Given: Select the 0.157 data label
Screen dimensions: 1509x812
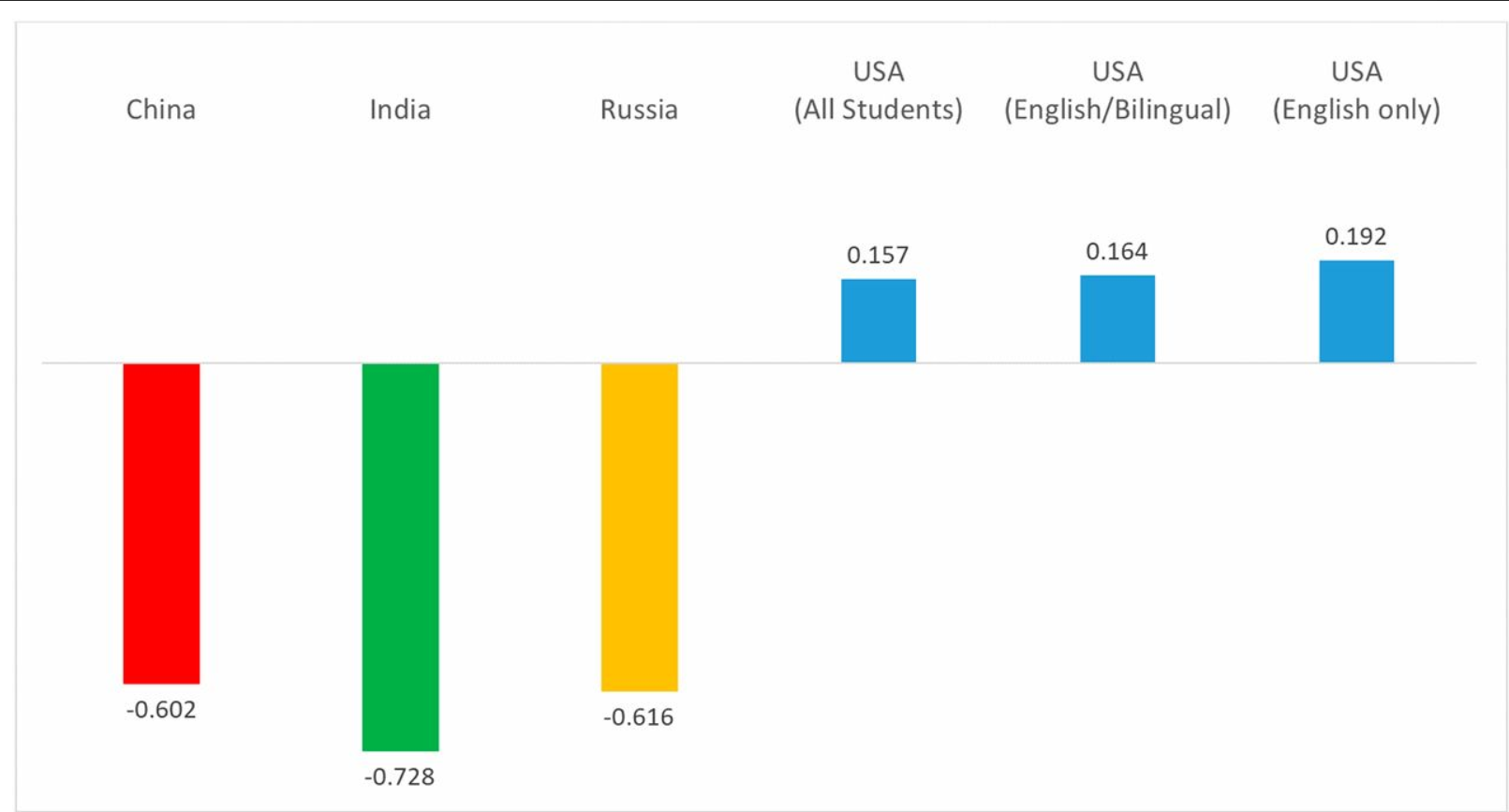Looking at the screenshot, I should click(x=878, y=255).
